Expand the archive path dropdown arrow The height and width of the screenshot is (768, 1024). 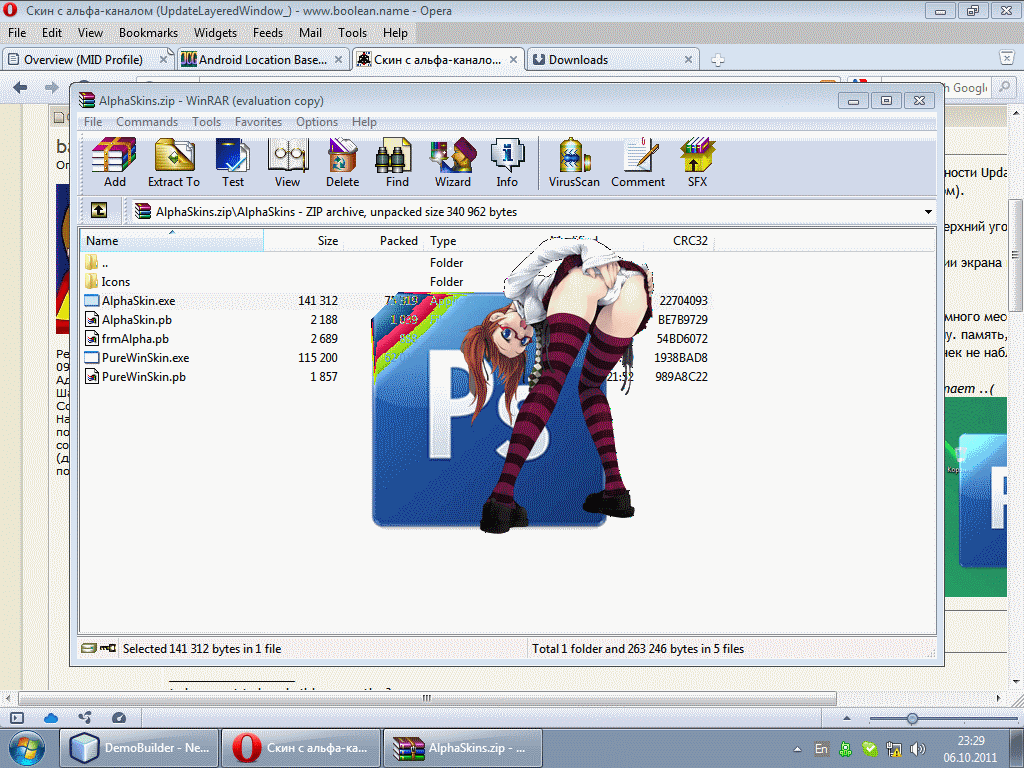[928, 212]
